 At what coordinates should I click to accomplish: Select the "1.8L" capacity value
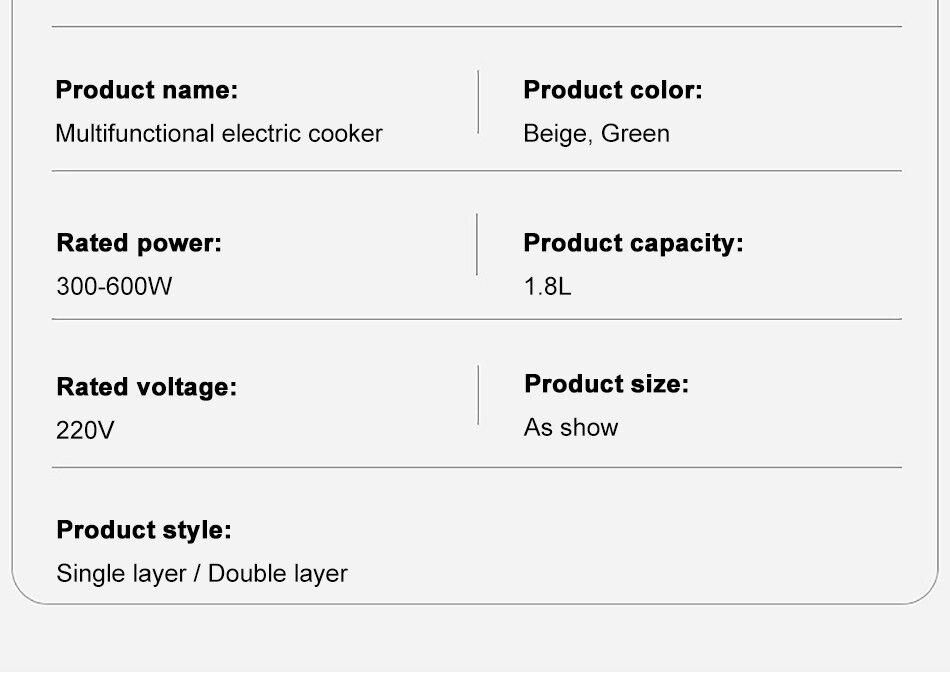tap(547, 287)
